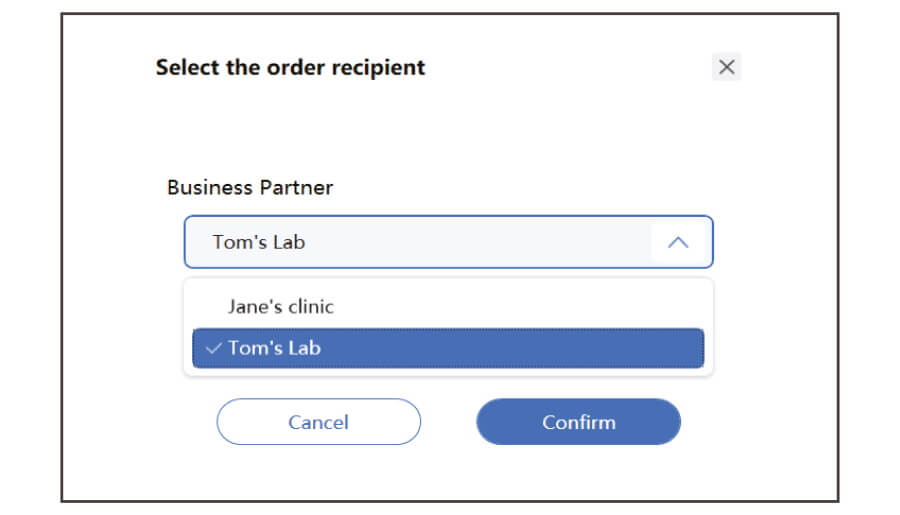Dismiss dialog with the X icon
Image resolution: width=900 pixels, height=515 pixels.
point(726,67)
